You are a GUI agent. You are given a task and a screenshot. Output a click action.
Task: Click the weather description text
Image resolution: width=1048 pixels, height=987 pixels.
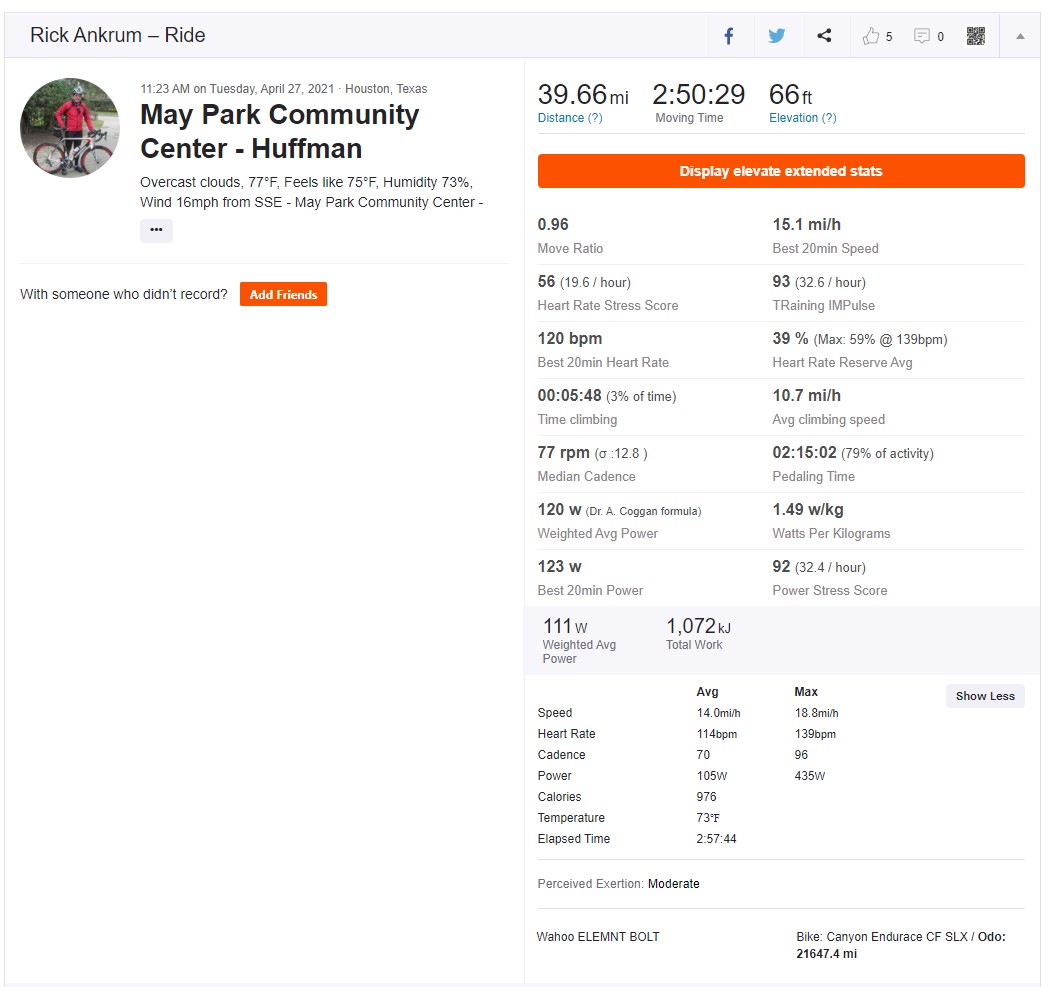point(311,192)
